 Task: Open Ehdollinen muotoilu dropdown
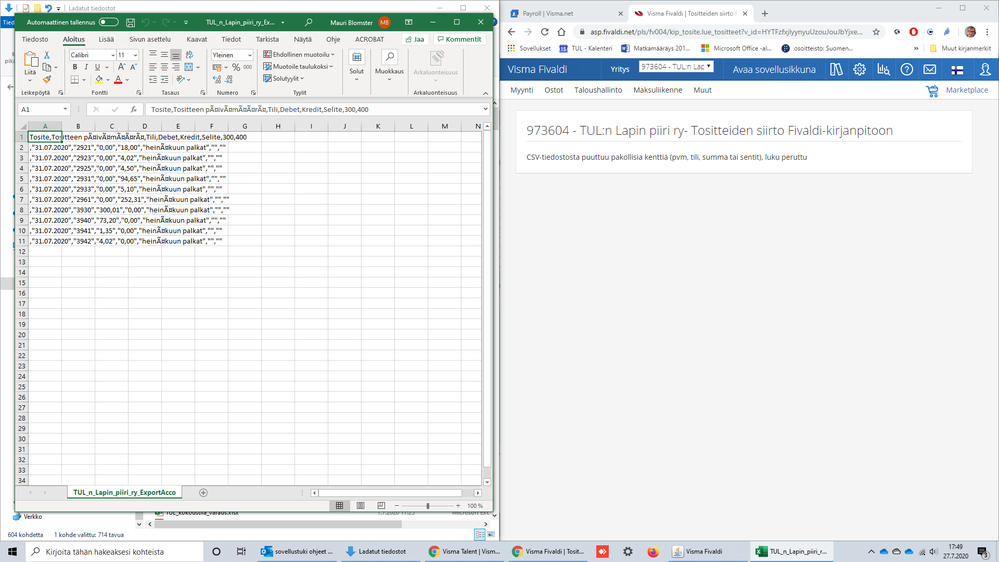point(299,55)
